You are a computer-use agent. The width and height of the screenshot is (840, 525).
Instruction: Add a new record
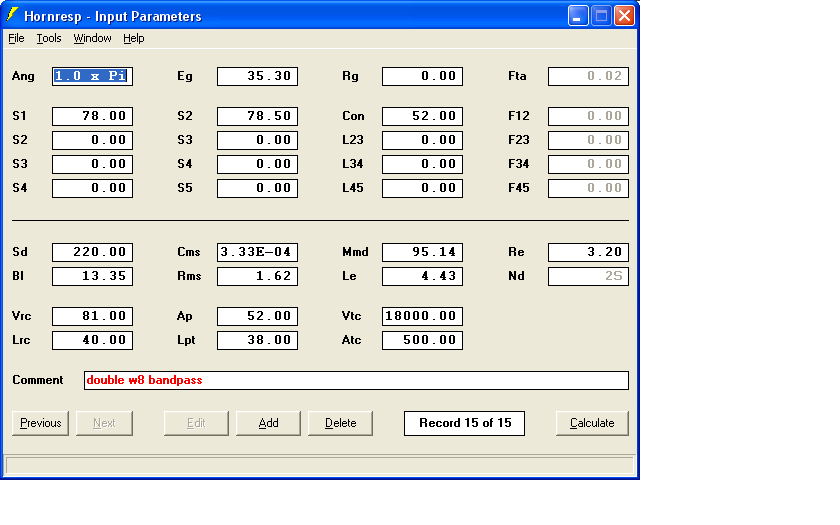pos(268,423)
